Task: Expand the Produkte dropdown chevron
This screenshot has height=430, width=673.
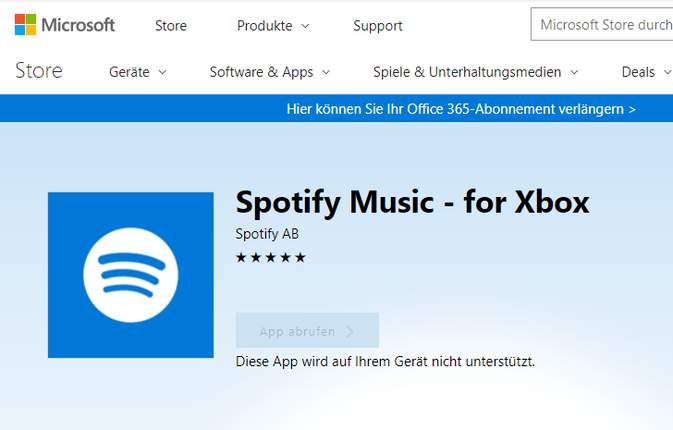Action: tap(305, 26)
